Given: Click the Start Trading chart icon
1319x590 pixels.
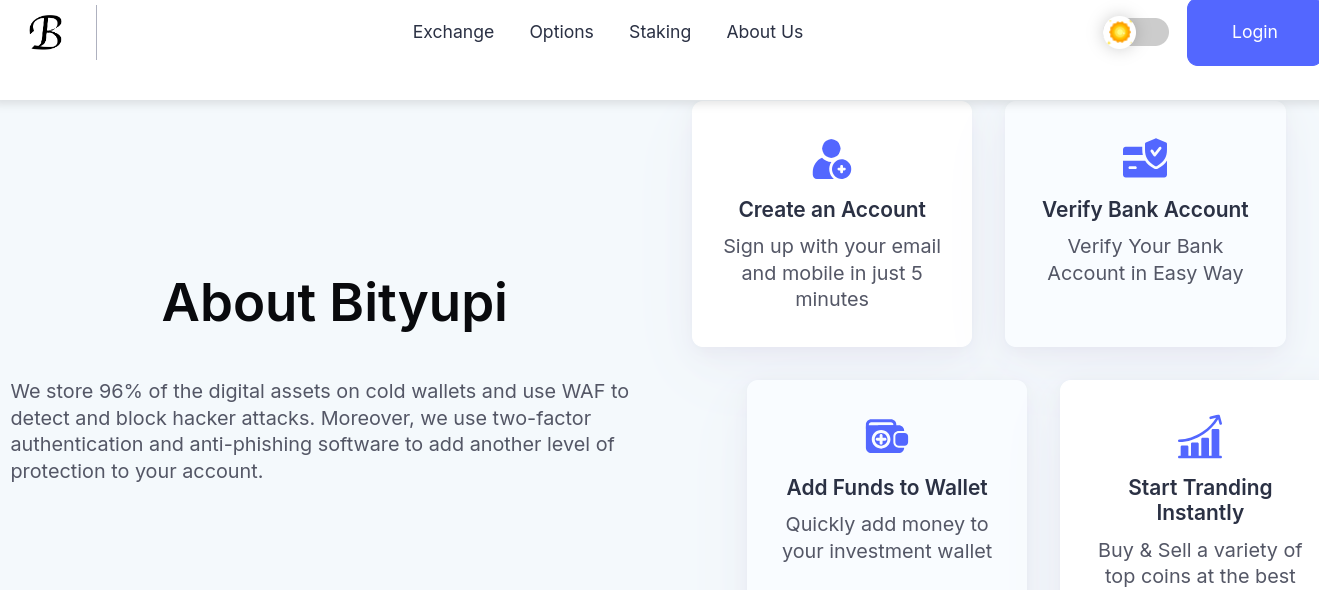Looking at the screenshot, I should [x=1200, y=437].
